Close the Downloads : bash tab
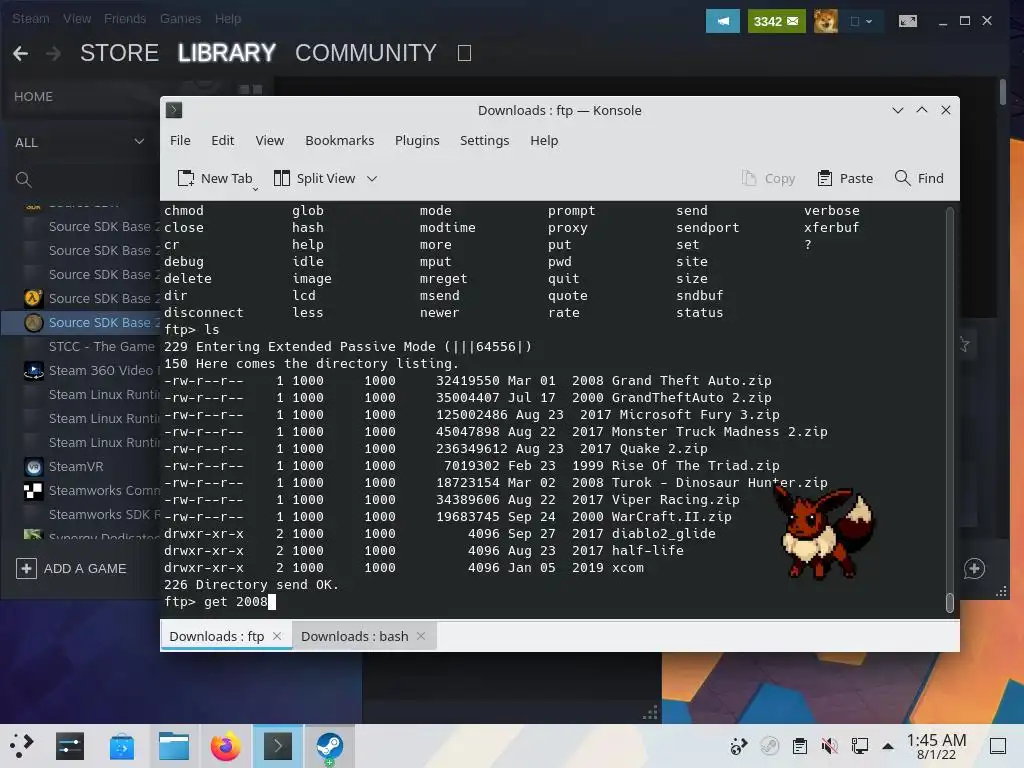1024x768 pixels. (421, 636)
